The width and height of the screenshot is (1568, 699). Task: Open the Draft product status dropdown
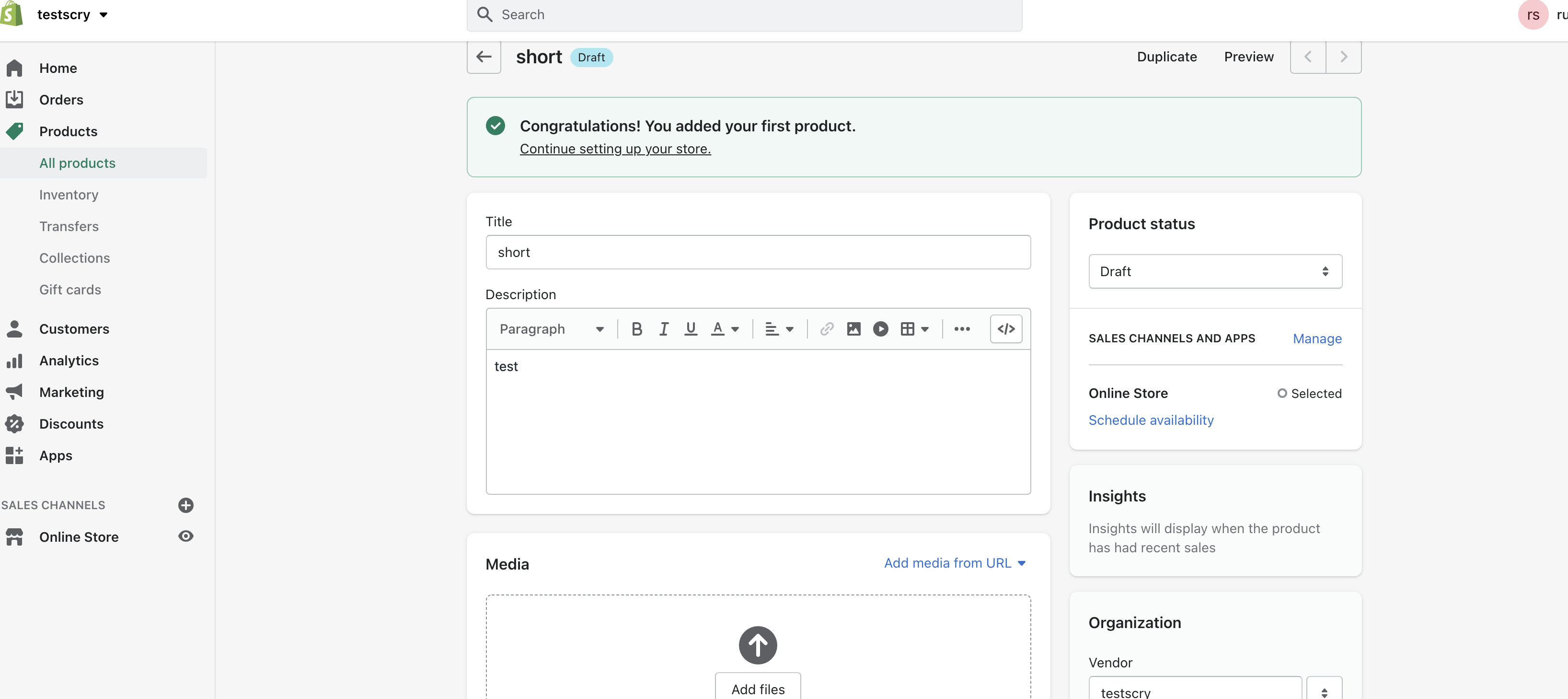coord(1214,271)
